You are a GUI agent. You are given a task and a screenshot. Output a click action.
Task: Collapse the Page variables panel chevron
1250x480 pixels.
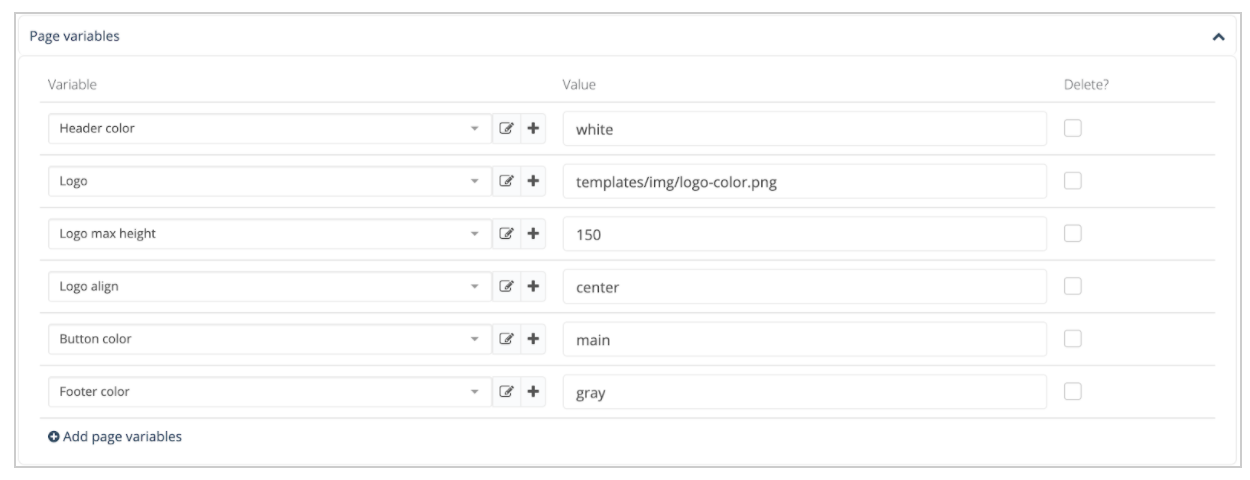click(x=1217, y=37)
